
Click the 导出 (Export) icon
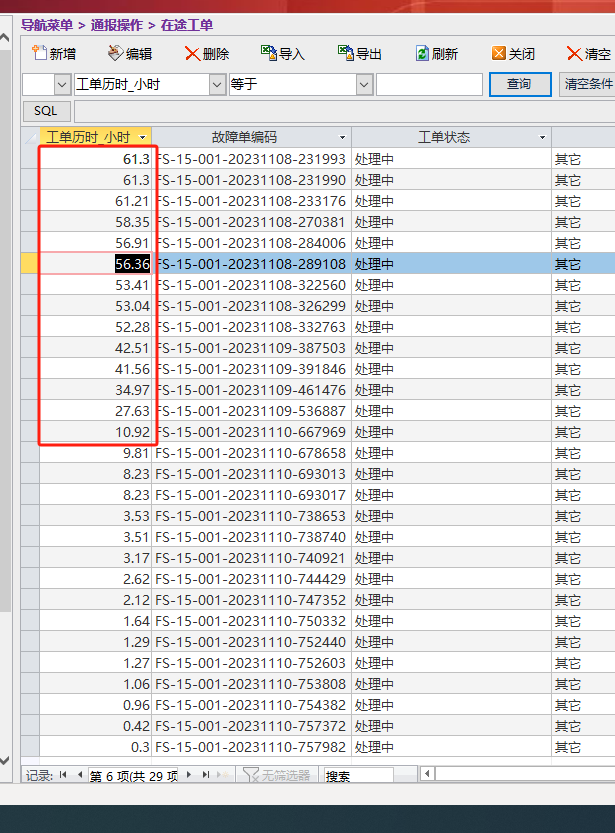346,53
